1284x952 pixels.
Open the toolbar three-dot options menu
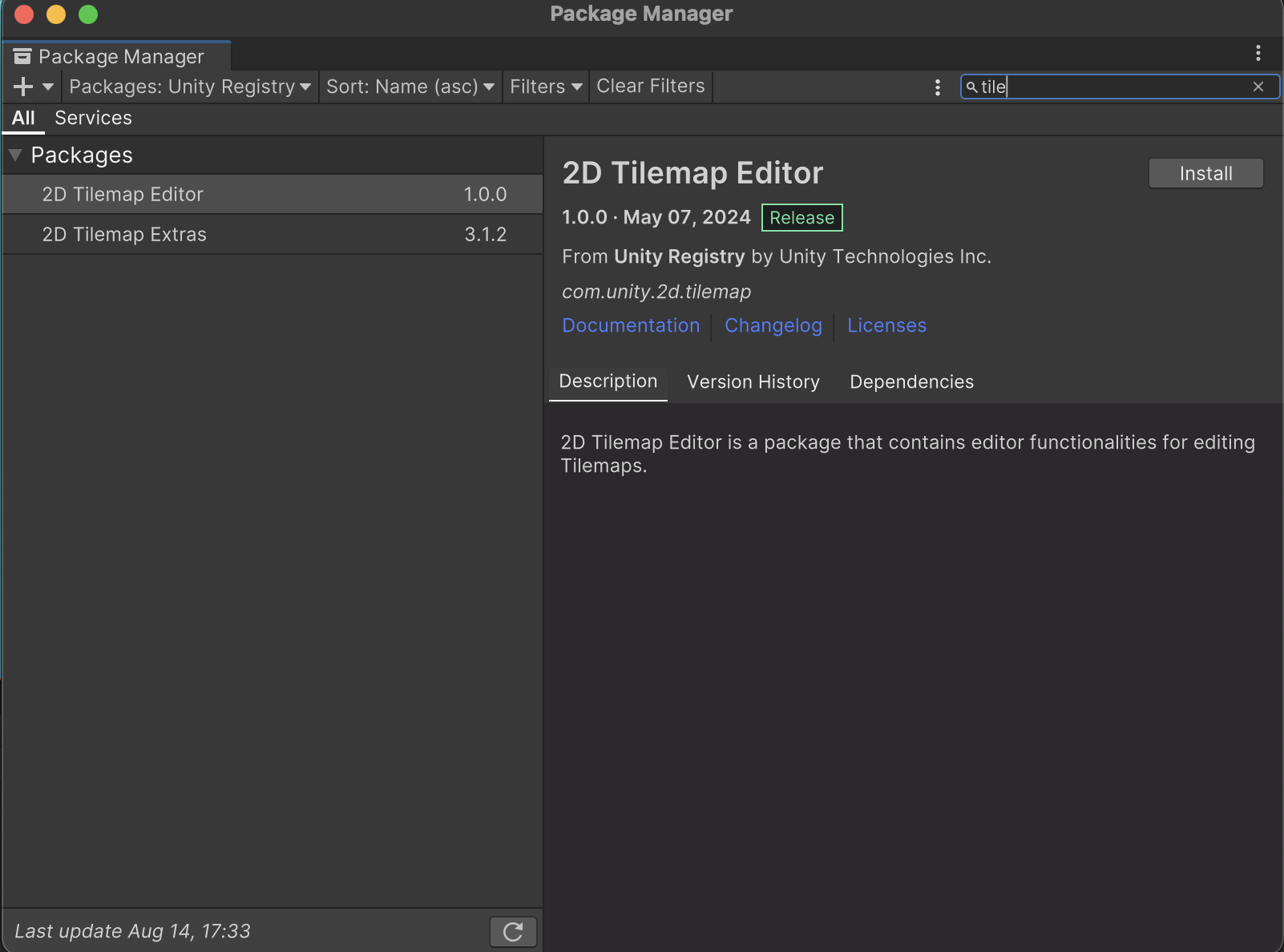[938, 87]
